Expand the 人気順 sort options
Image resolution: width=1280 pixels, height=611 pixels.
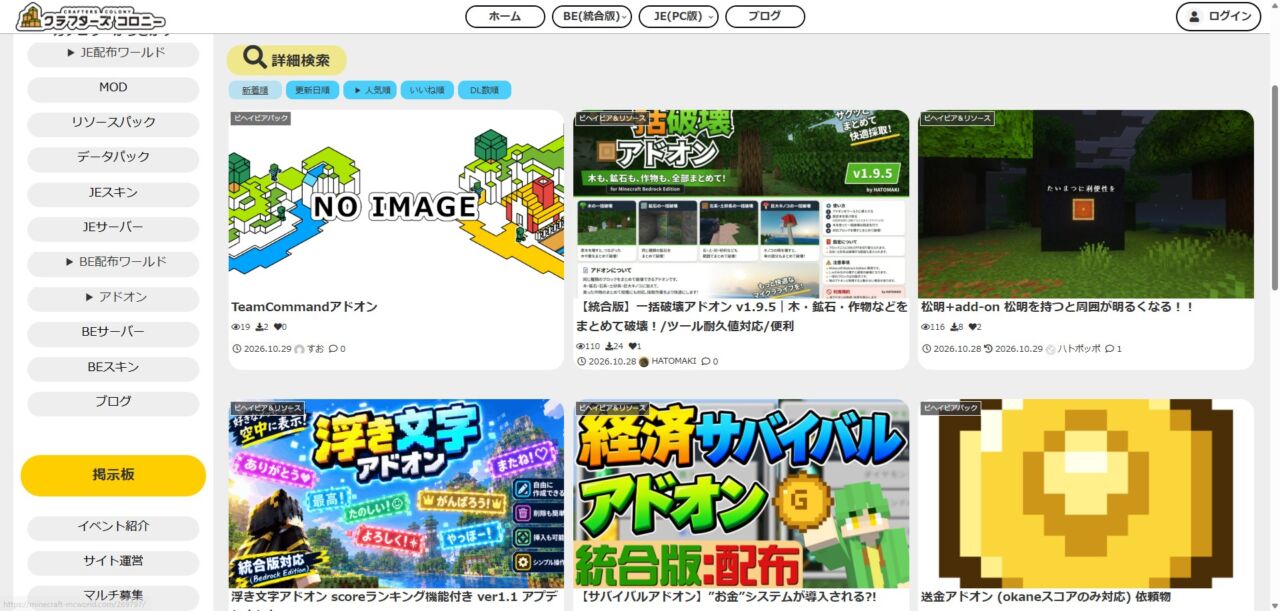(x=370, y=90)
